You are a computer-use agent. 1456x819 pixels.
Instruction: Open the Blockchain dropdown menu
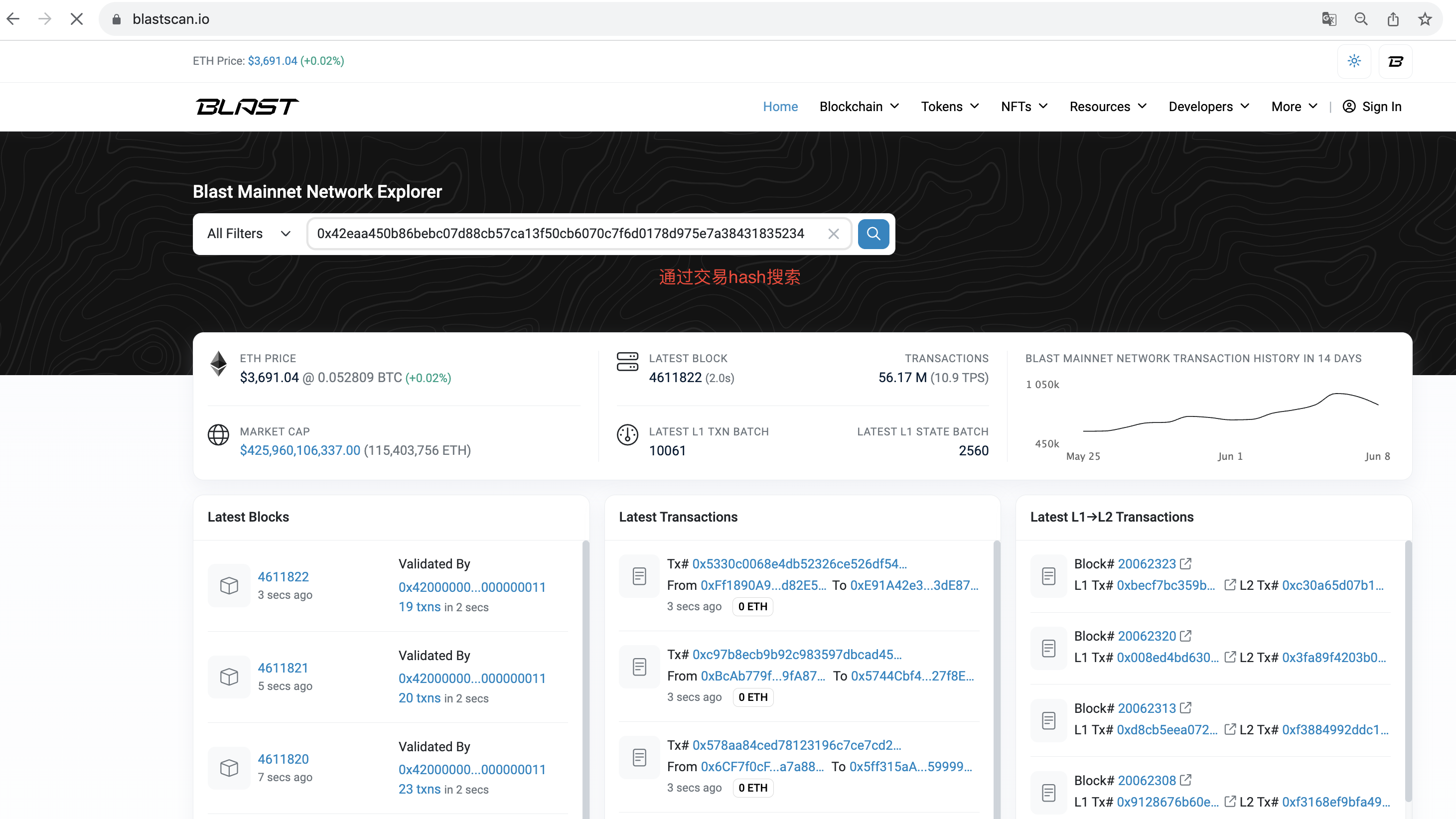point(859,106)
